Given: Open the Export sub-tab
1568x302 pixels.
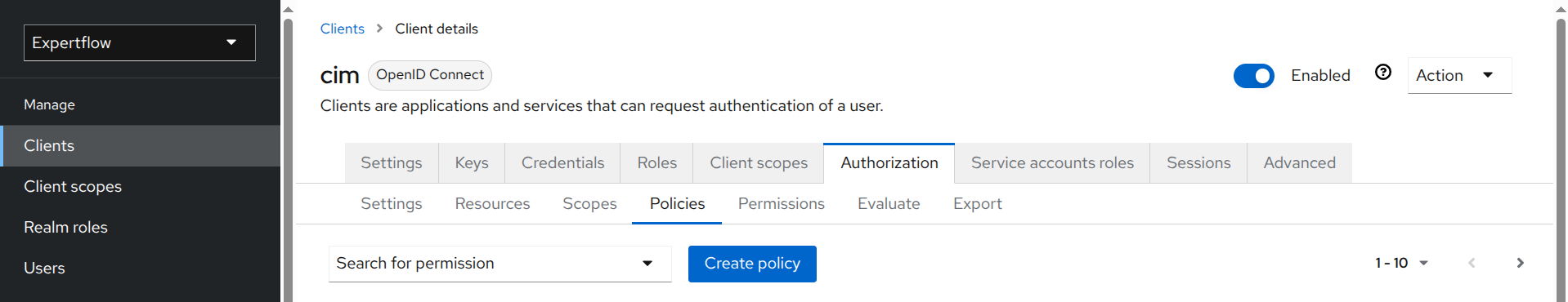Looking at the screenshot, I should 977,203.
